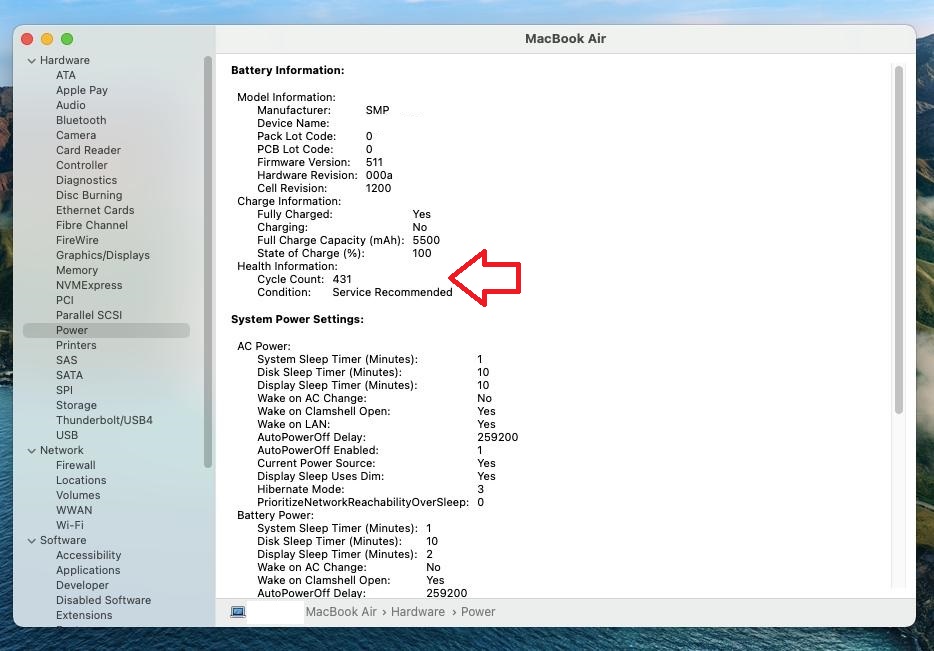Select Graphics/Displays entry
Screen dimensions: 934x651
pos(102,255)
